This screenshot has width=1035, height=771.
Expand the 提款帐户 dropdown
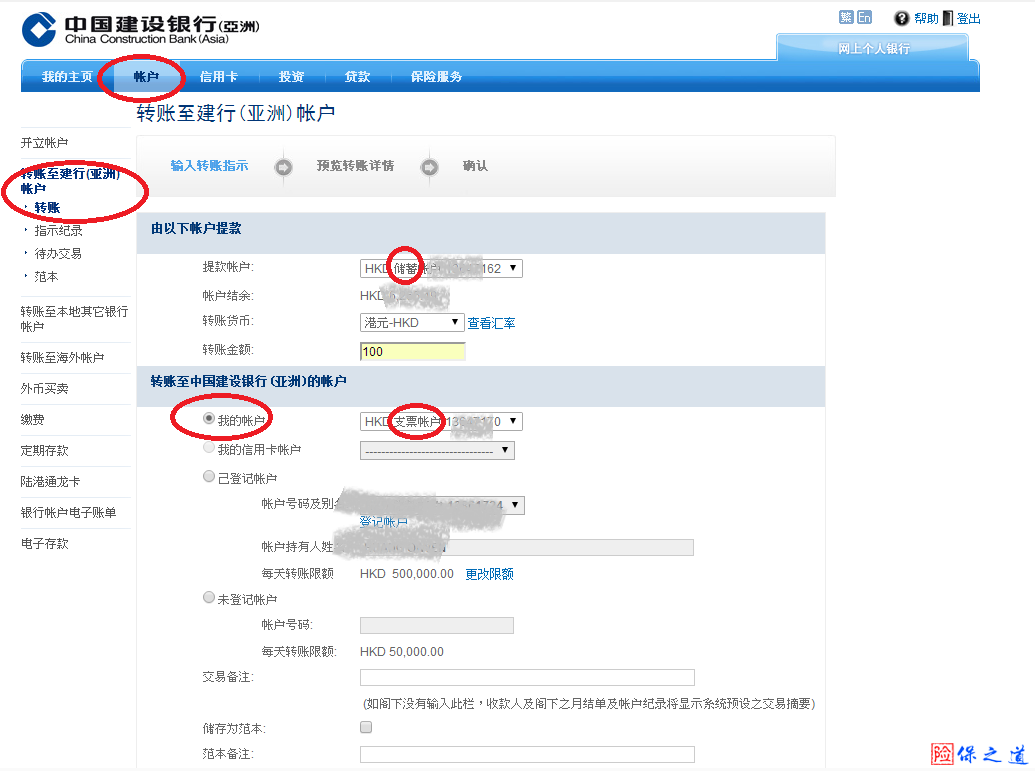point(441,269)
